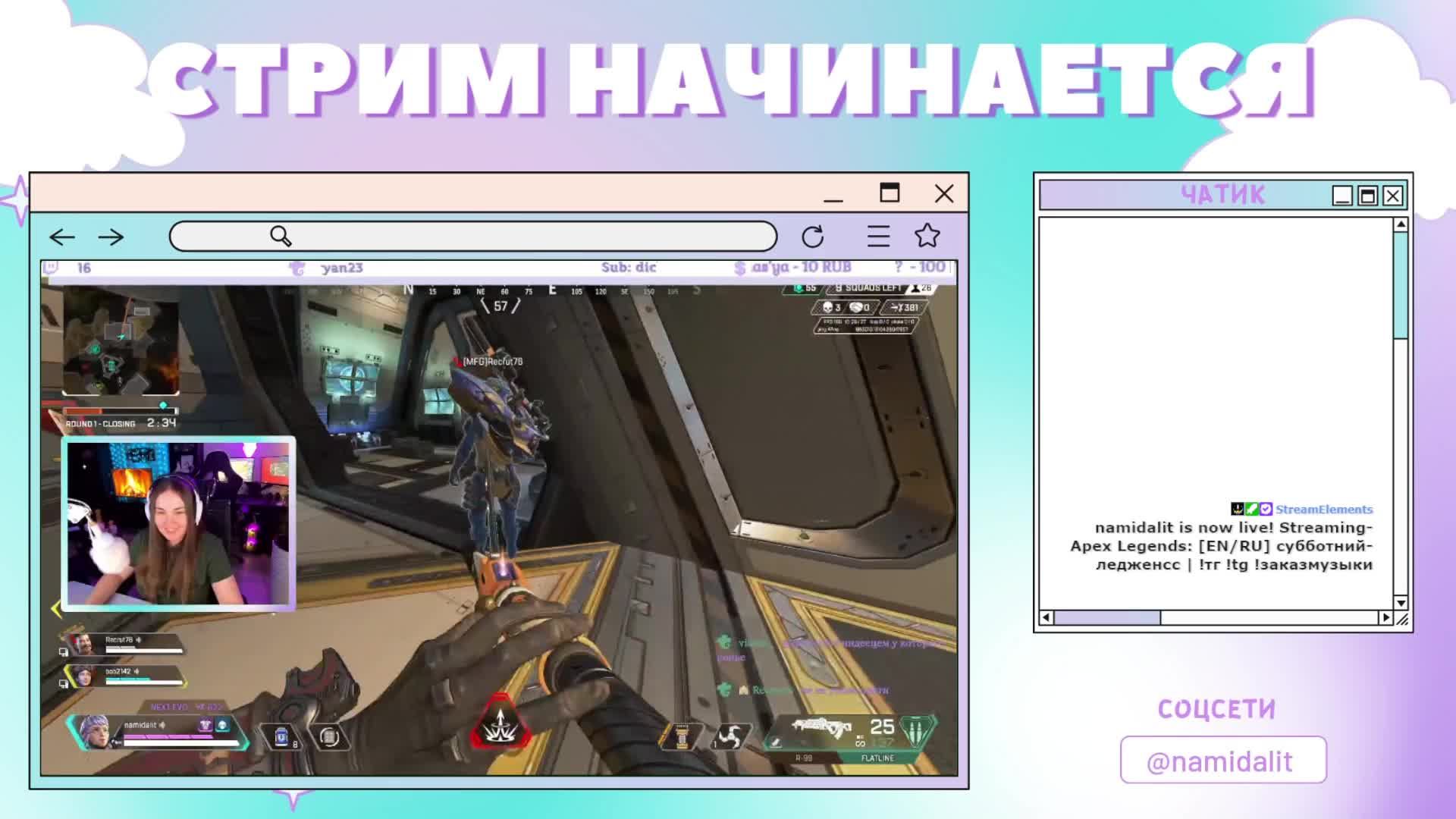Click the star bookmark icon
The width and height of the screenshot is (1456, 819).
[927, 236]
